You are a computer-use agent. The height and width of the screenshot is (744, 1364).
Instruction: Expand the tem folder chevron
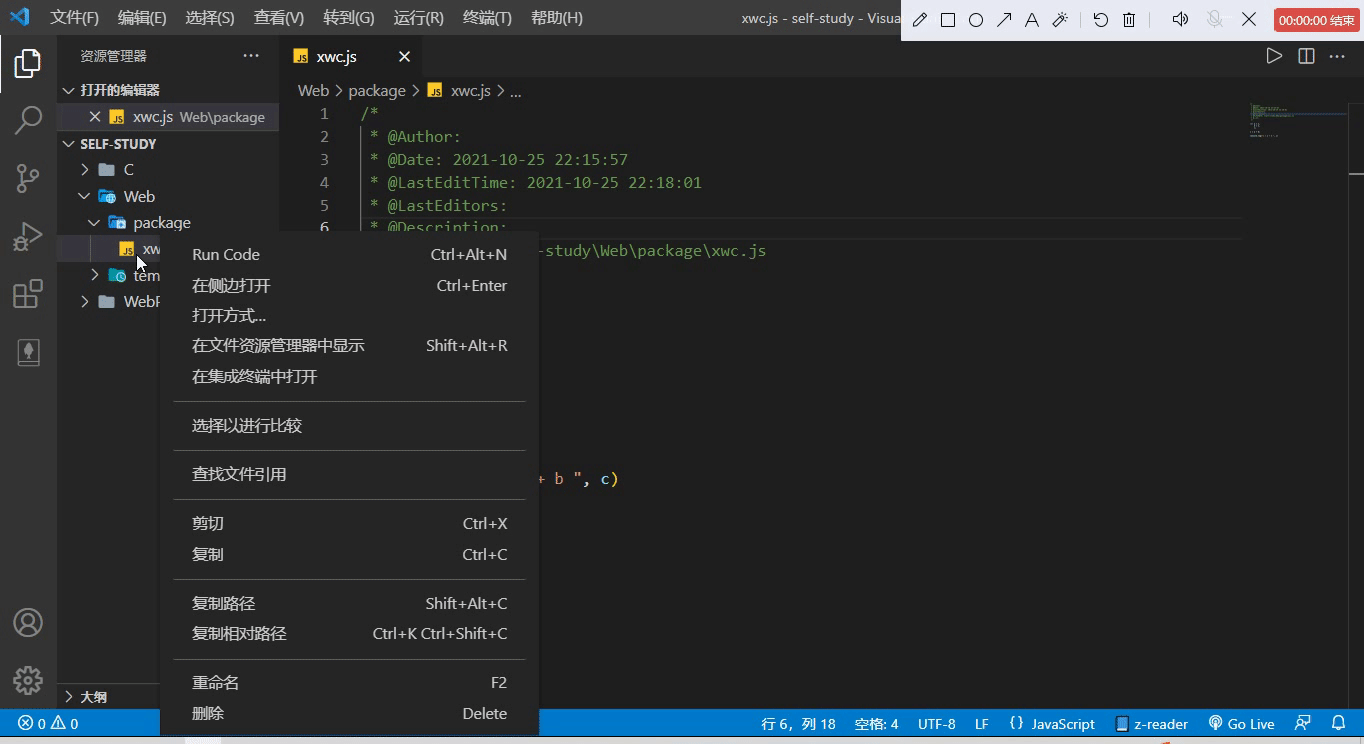(x=95, y=275)
